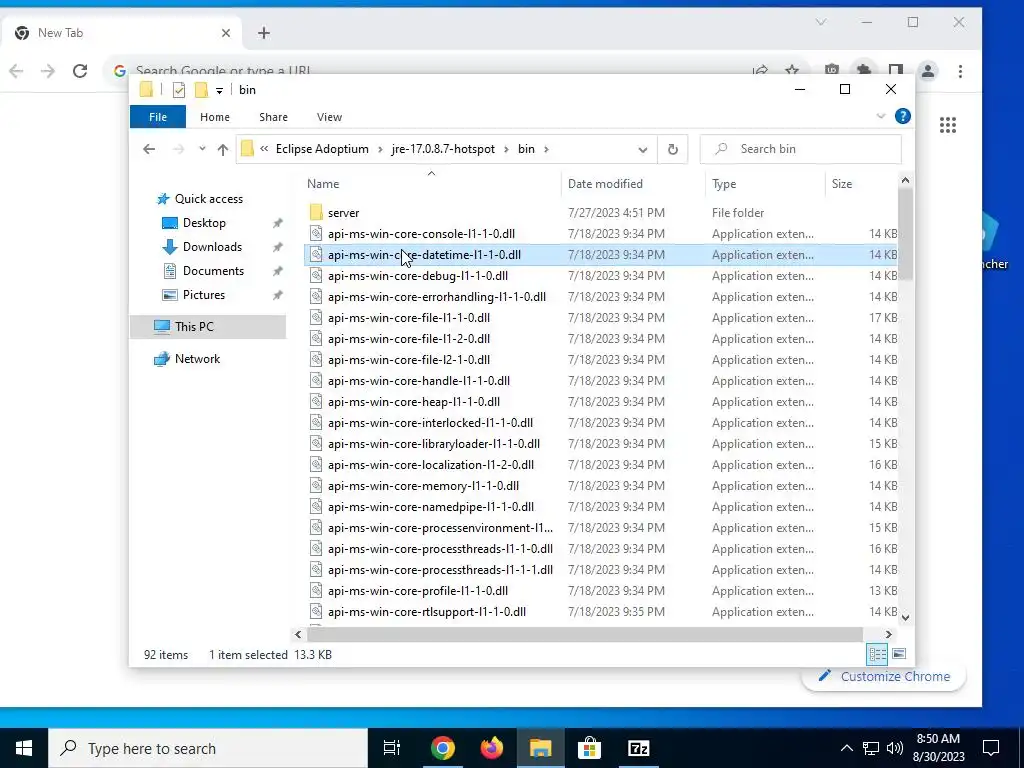
Task: Select api-ms-win-core-file-l2-1-0.dll
Action: [x=409, y=360]
